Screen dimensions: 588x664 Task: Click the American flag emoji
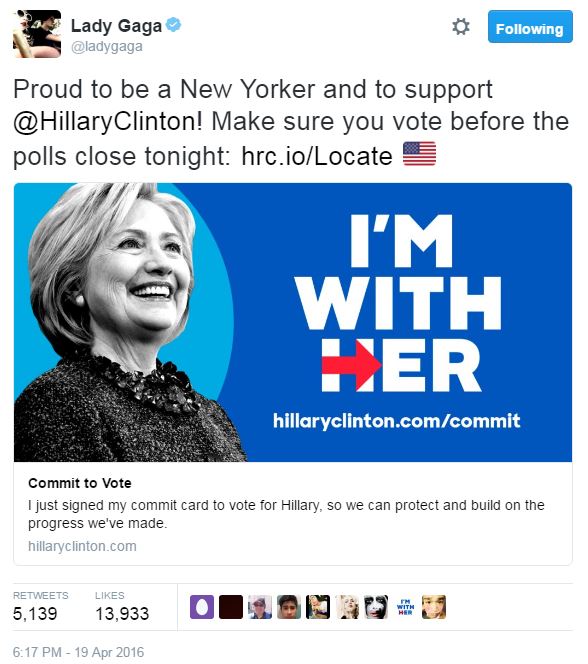[x=419, y=154]
